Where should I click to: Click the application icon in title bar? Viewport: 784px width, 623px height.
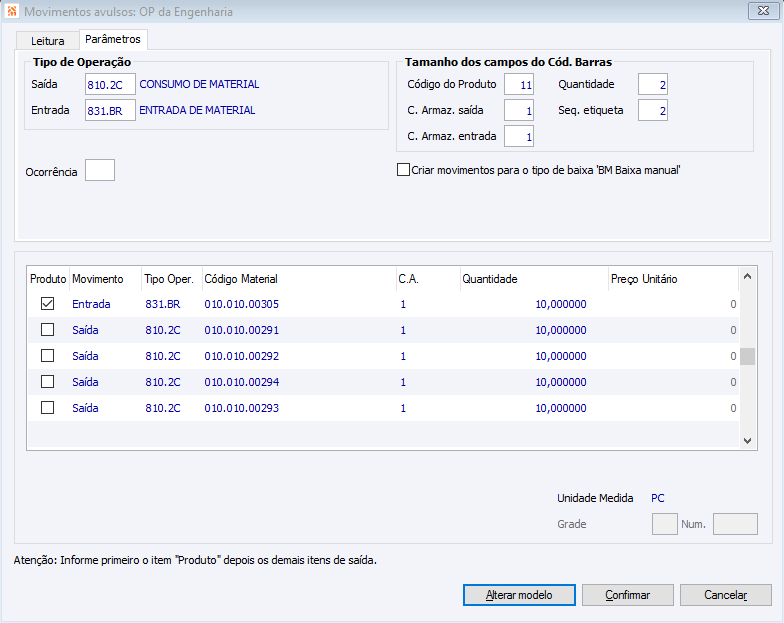11,11
